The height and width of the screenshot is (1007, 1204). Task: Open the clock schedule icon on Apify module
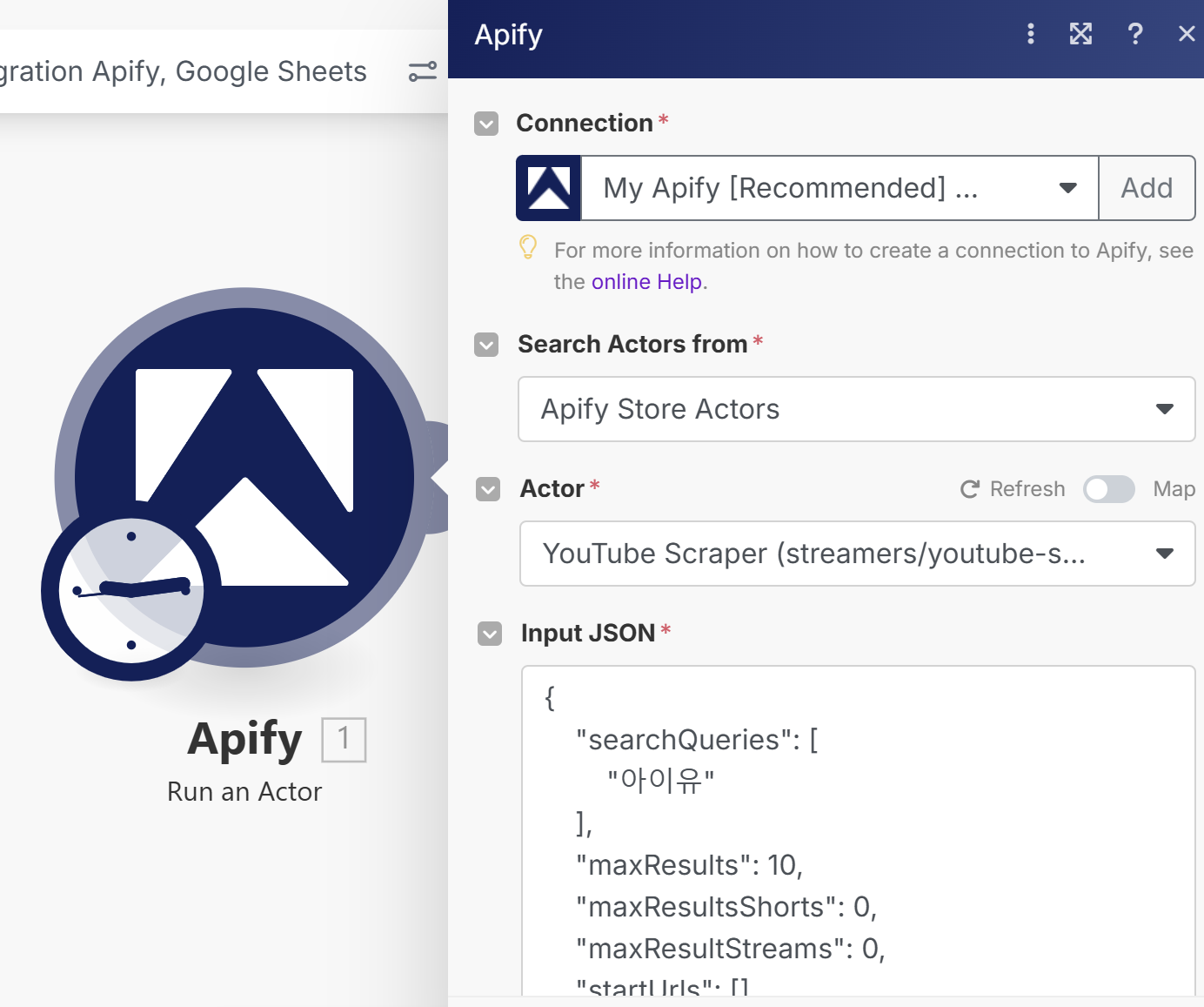[x=131, y=591]
